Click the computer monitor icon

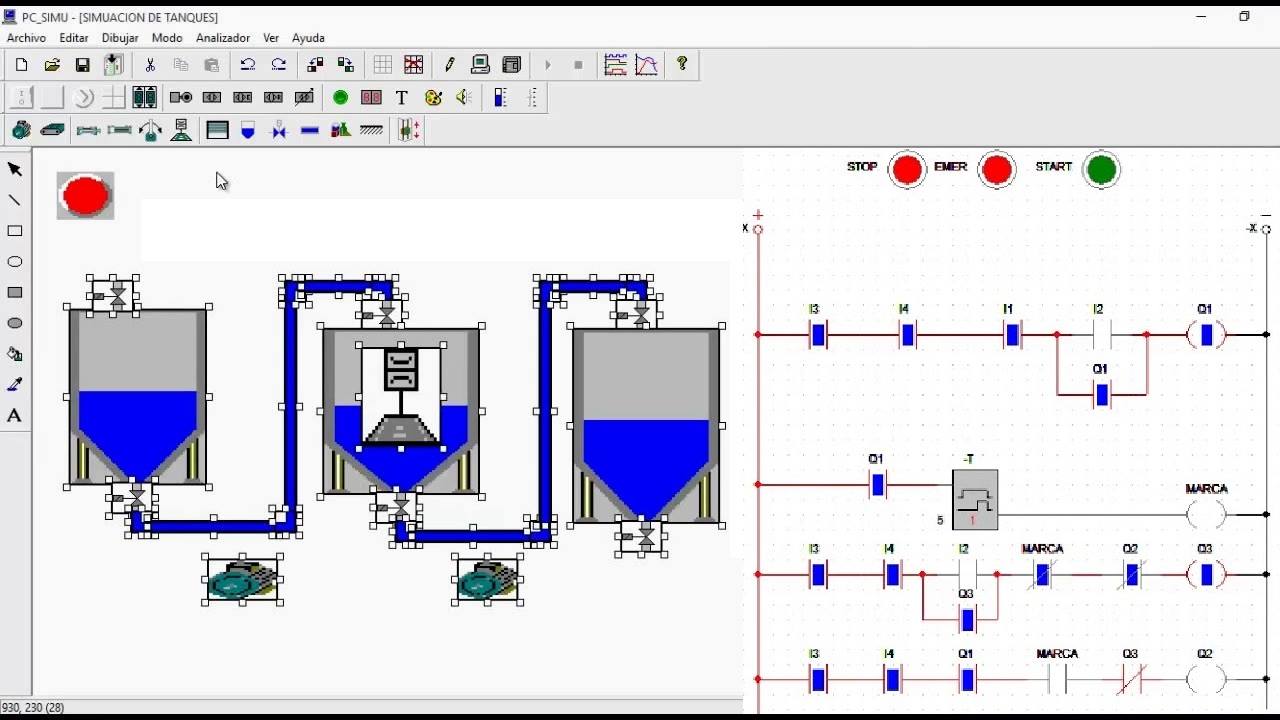point(481,65)
